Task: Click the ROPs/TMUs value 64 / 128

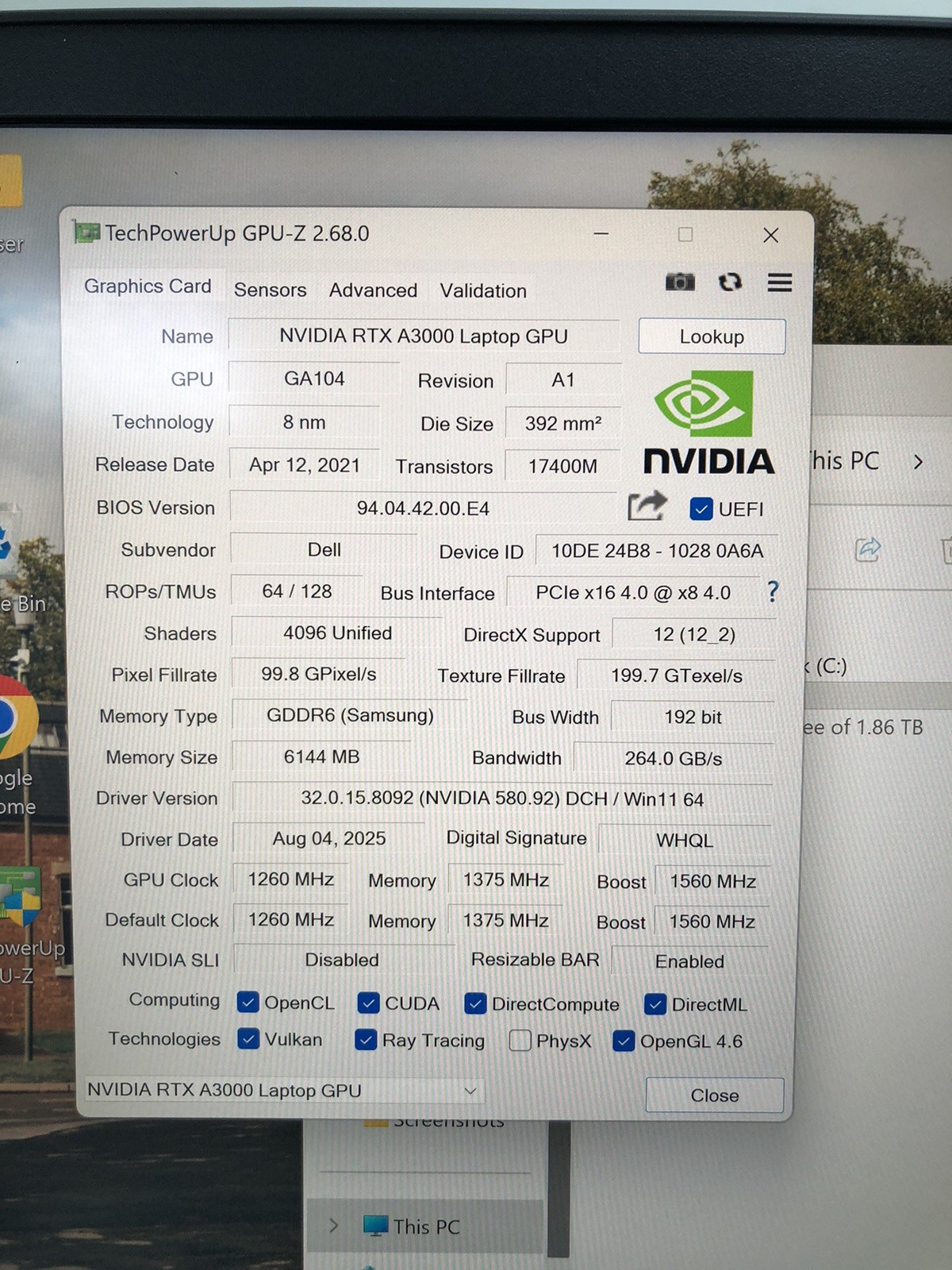Action: click(x=297, y=591)
